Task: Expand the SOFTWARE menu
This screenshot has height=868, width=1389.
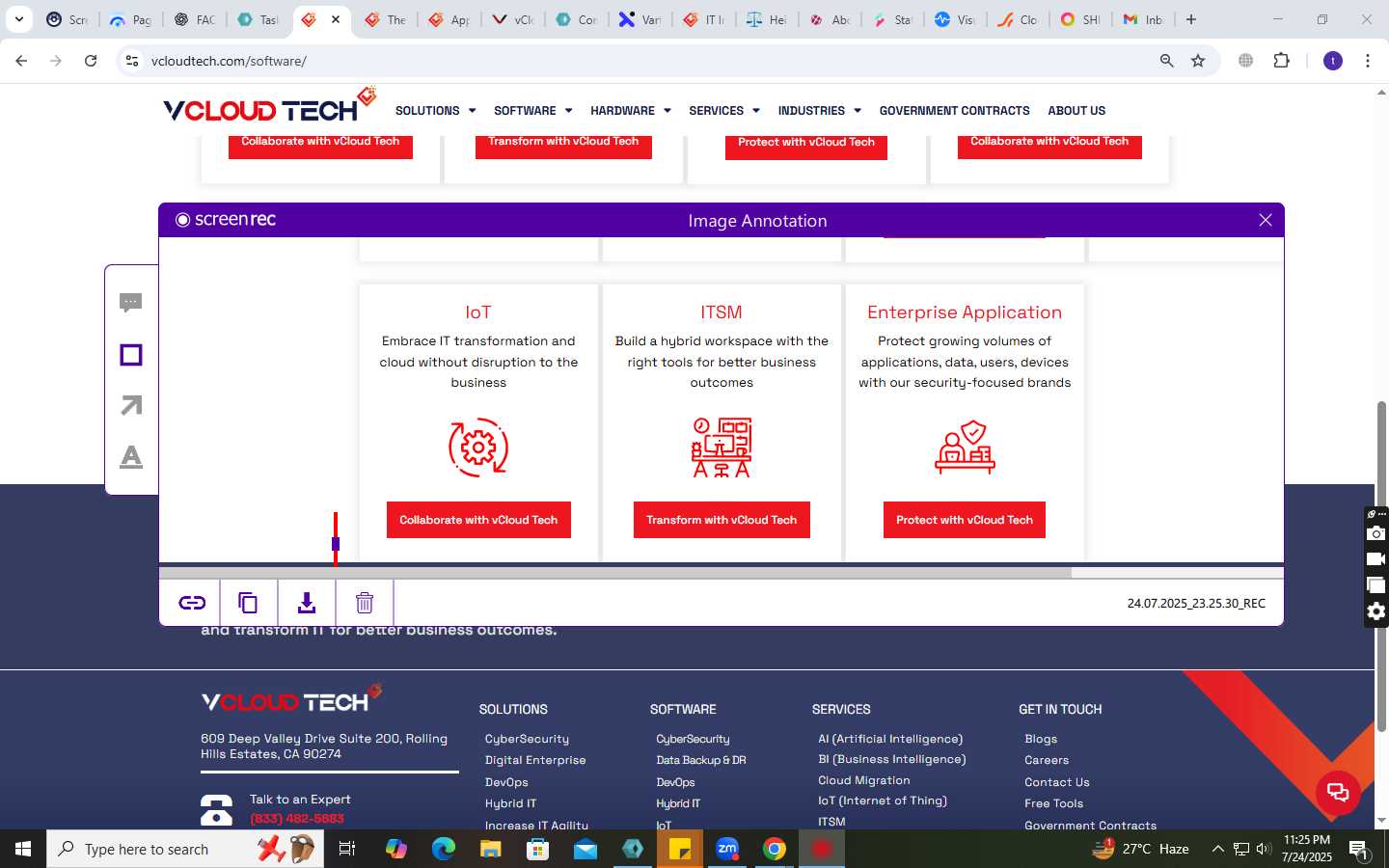Action: point(532,111)
